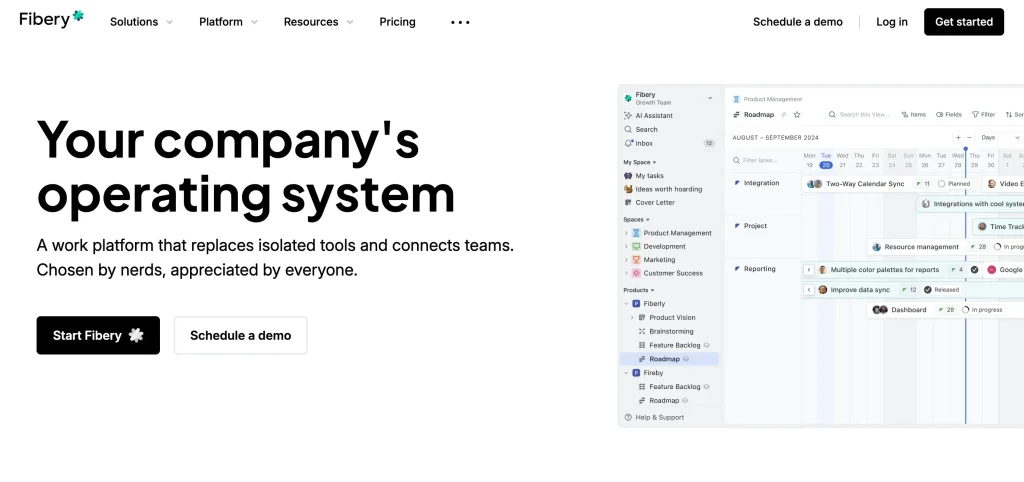The height and width of the screenshot is (482, 1024).
Task: Open Ideas worth hoarding page
Action: coord(663,189)
